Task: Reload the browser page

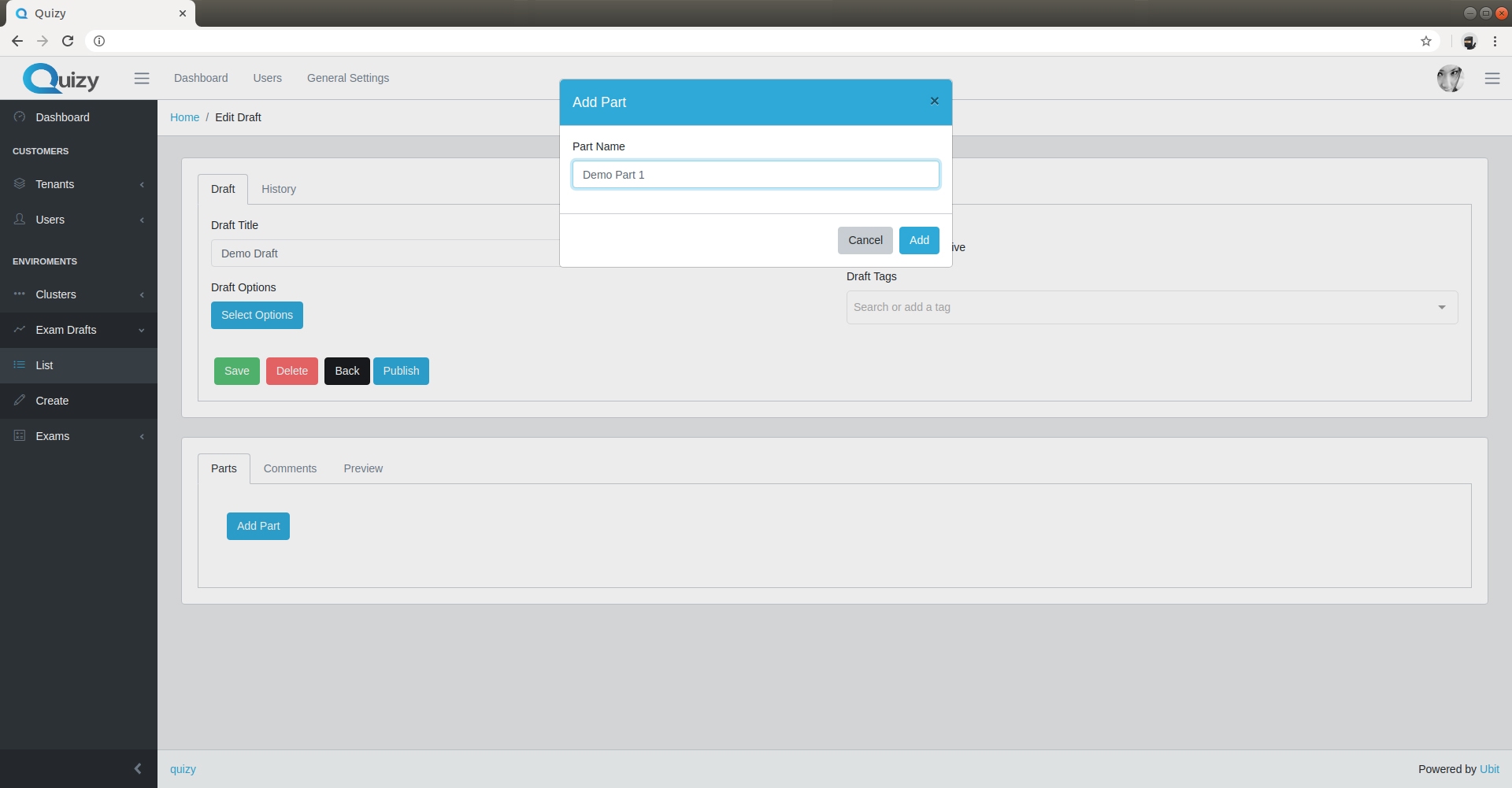Action: (x=68, y=41)
